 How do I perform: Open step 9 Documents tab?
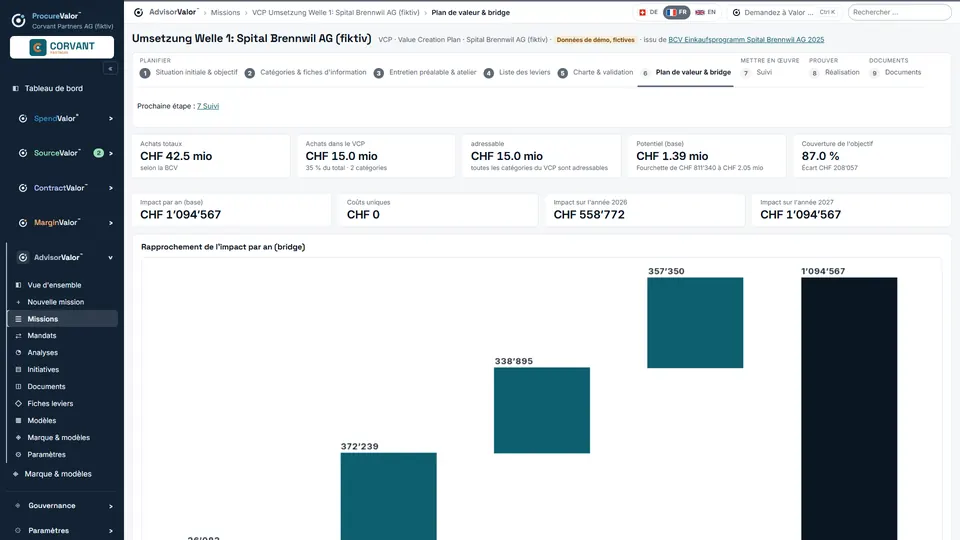point(895,72)
